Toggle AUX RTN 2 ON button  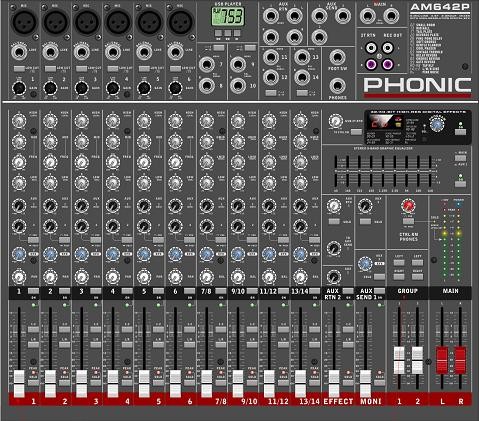(x=348, y=291)
